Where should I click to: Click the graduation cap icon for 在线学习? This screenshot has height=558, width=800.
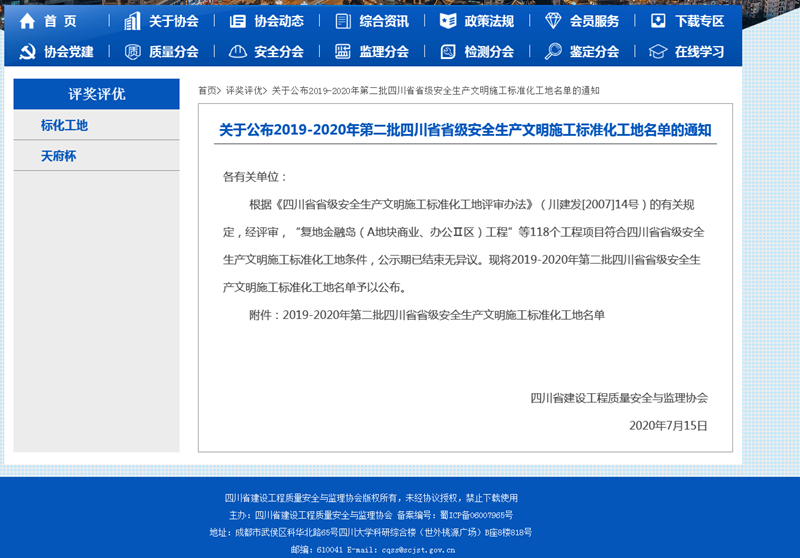pos(657,52)
